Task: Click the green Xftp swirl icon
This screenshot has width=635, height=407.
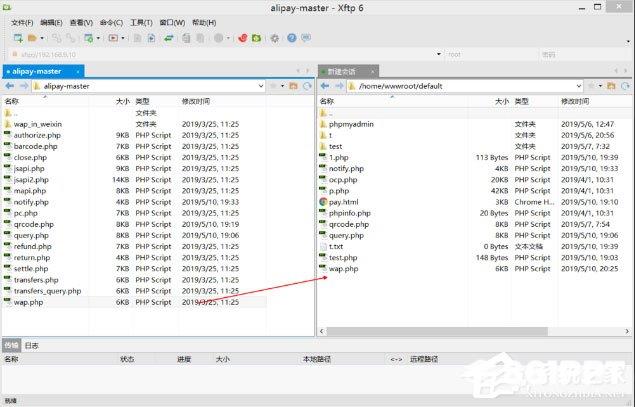Action: pos(256,38)
